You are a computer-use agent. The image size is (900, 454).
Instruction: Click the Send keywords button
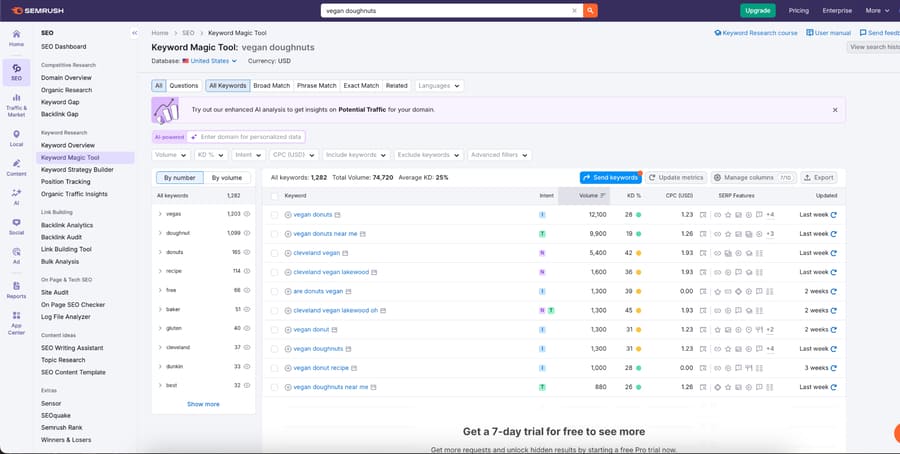[x=610, y=178]
